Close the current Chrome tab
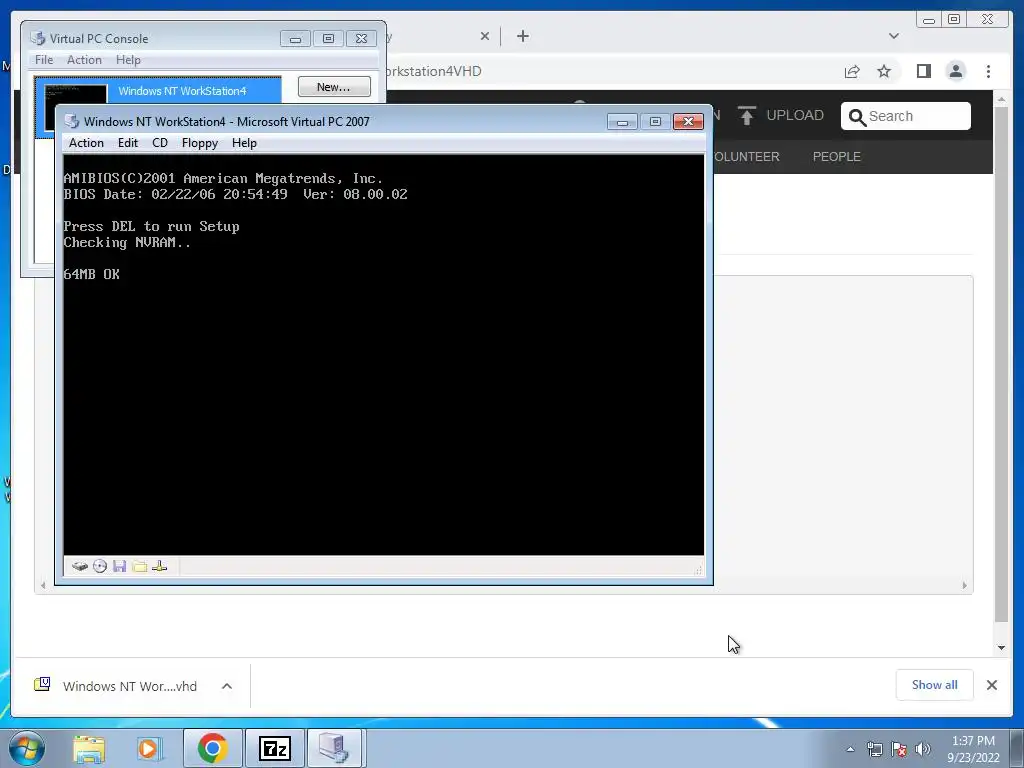The height and width of the screenshot is (768, 1024). point(485,36)
